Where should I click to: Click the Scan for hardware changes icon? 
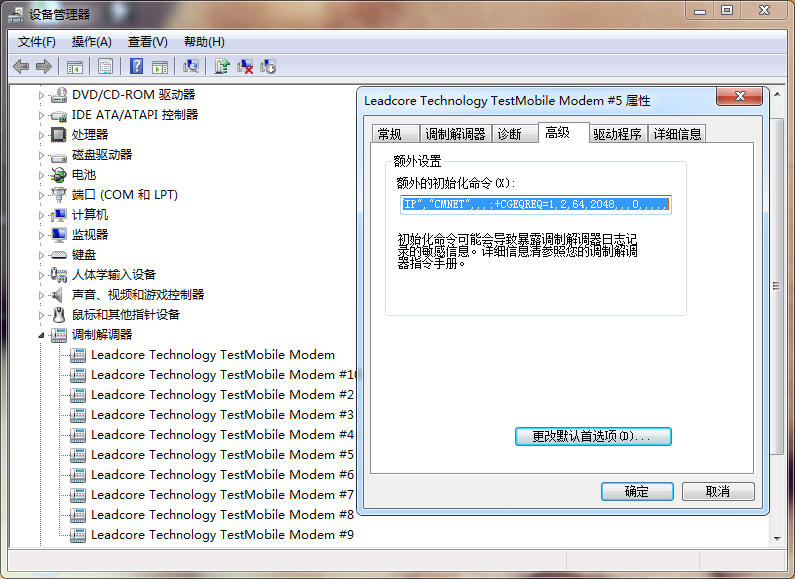(191, 66)
